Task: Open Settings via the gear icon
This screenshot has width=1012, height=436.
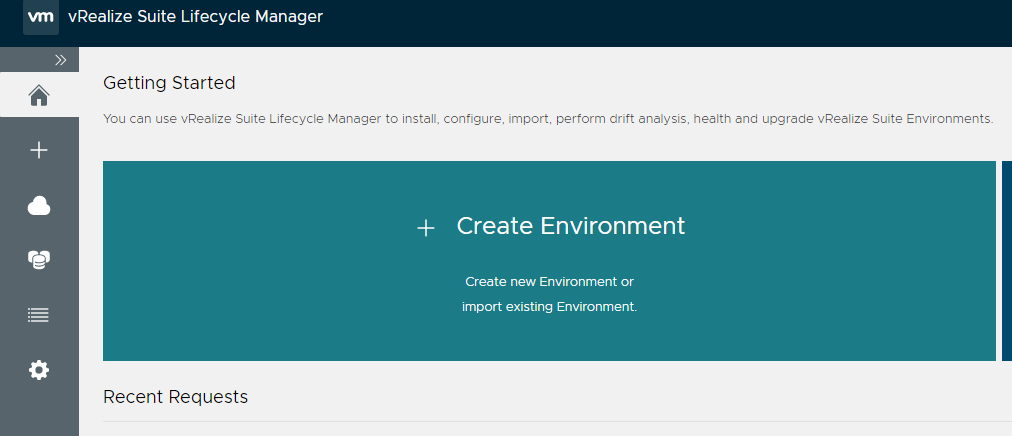Action: coord(39,370)
